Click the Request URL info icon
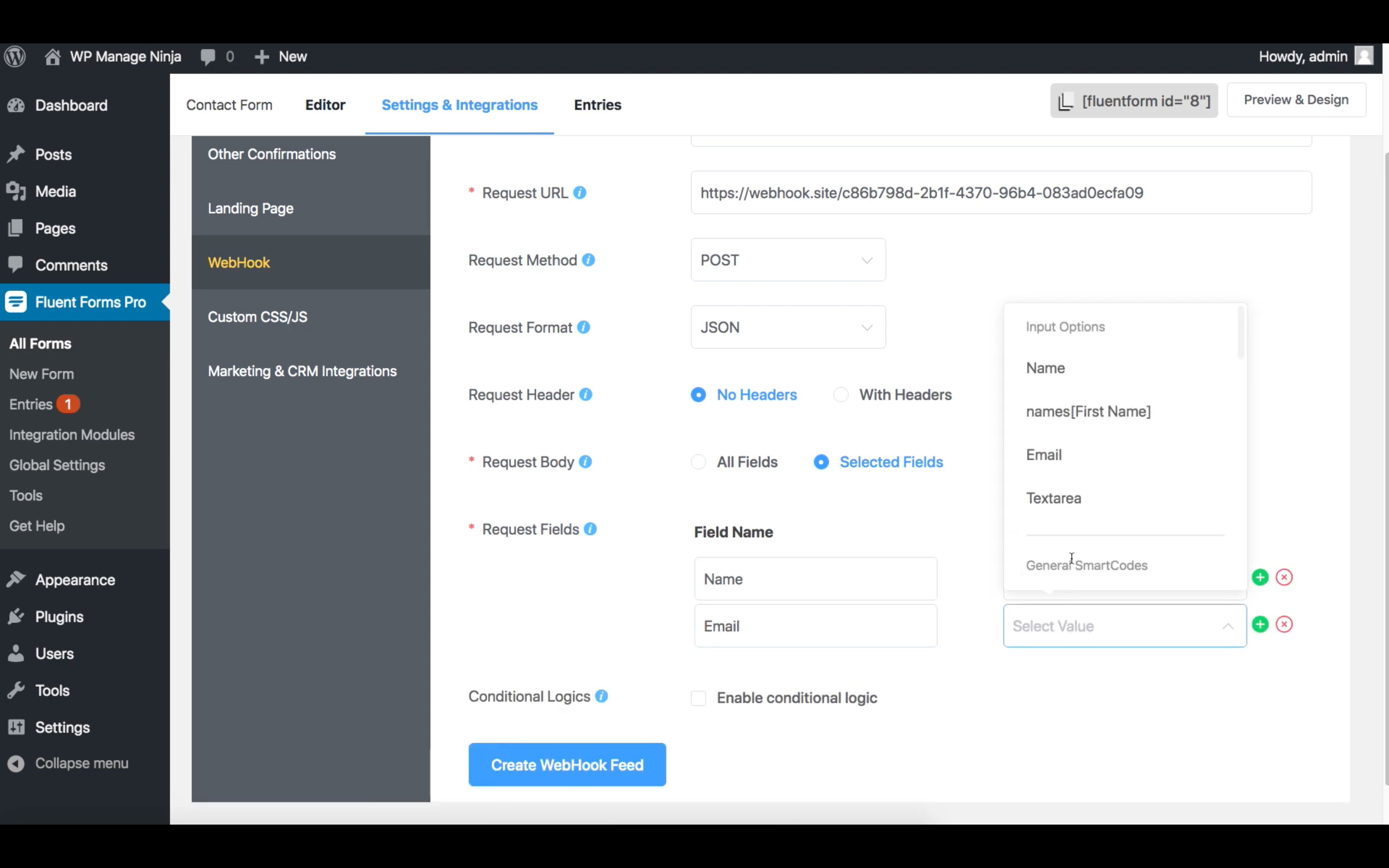Screen dimensions: 1389x868 (x=580, y=193)
